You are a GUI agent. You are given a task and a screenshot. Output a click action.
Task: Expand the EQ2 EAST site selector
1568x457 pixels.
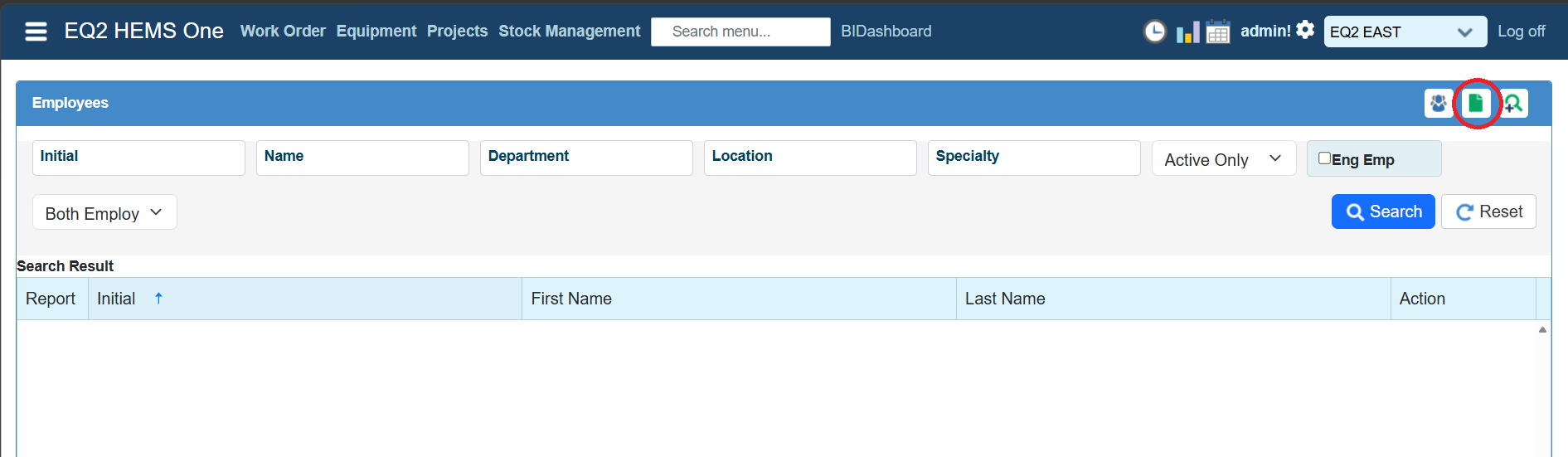click(1405, 32)
